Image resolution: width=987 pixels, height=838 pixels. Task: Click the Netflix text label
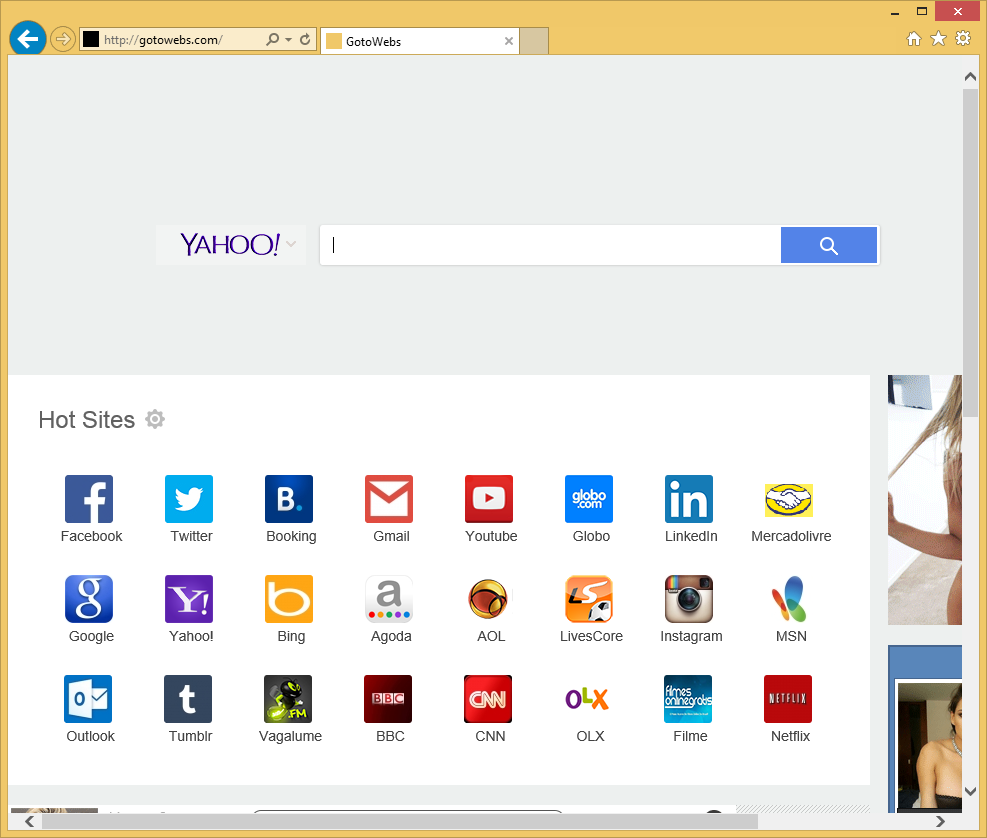click(790, 737)
